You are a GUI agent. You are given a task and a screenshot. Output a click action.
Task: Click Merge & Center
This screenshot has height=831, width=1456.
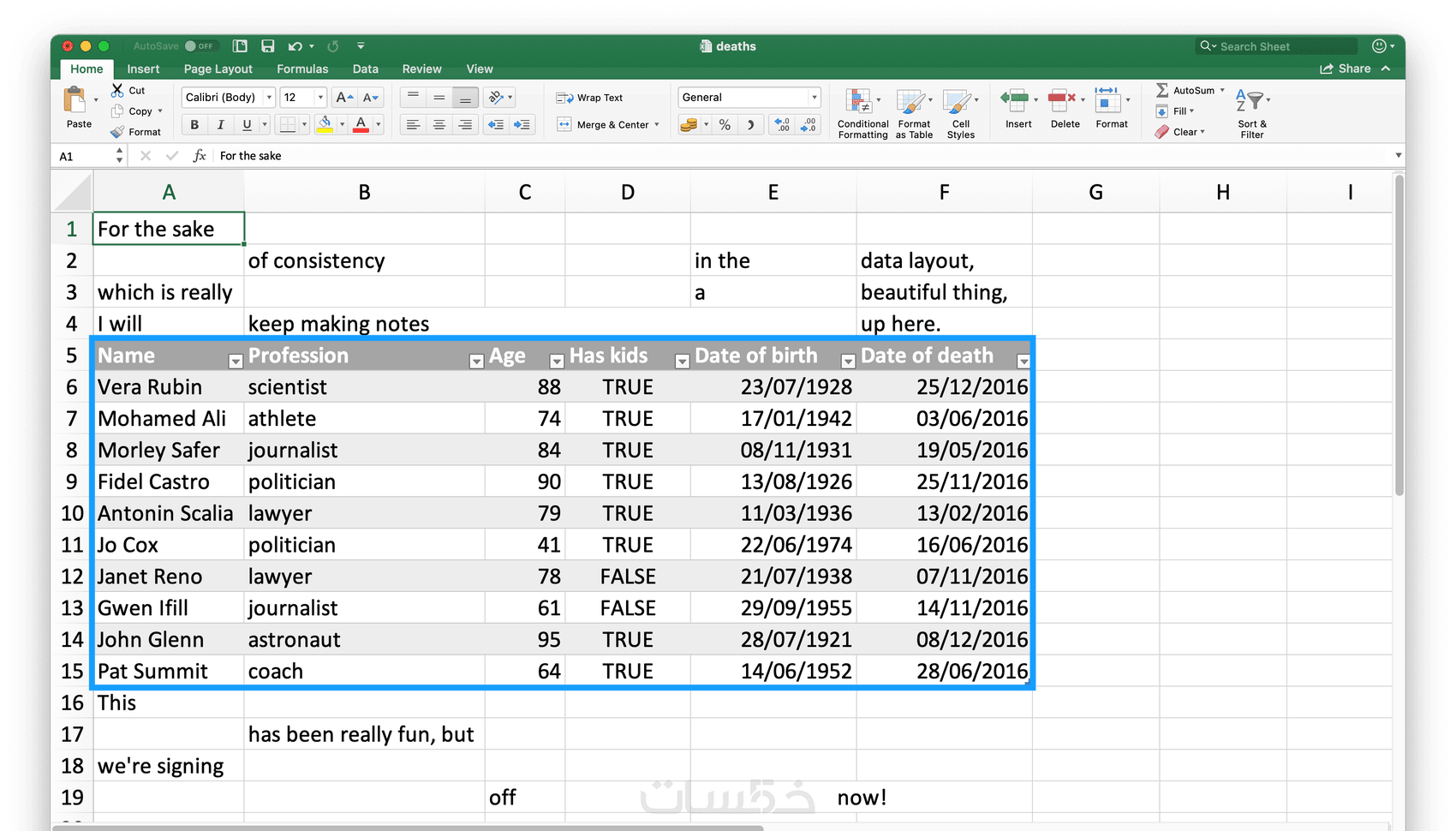(608, 125)
